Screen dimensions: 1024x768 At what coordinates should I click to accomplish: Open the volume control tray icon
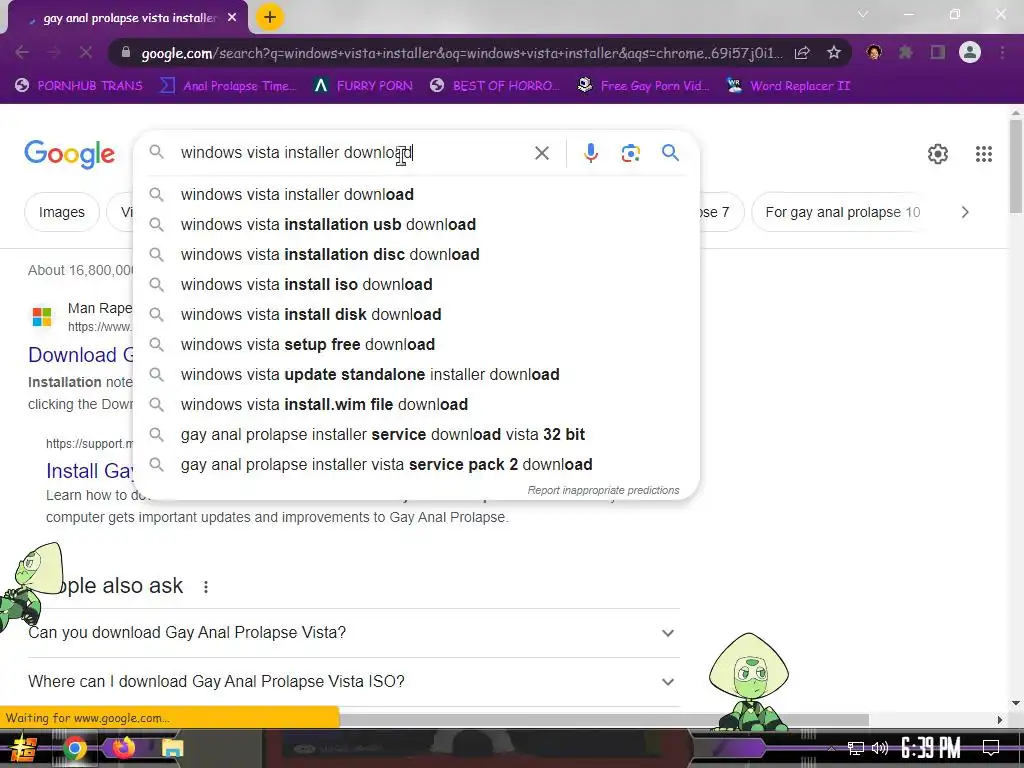tap(880, 748)
